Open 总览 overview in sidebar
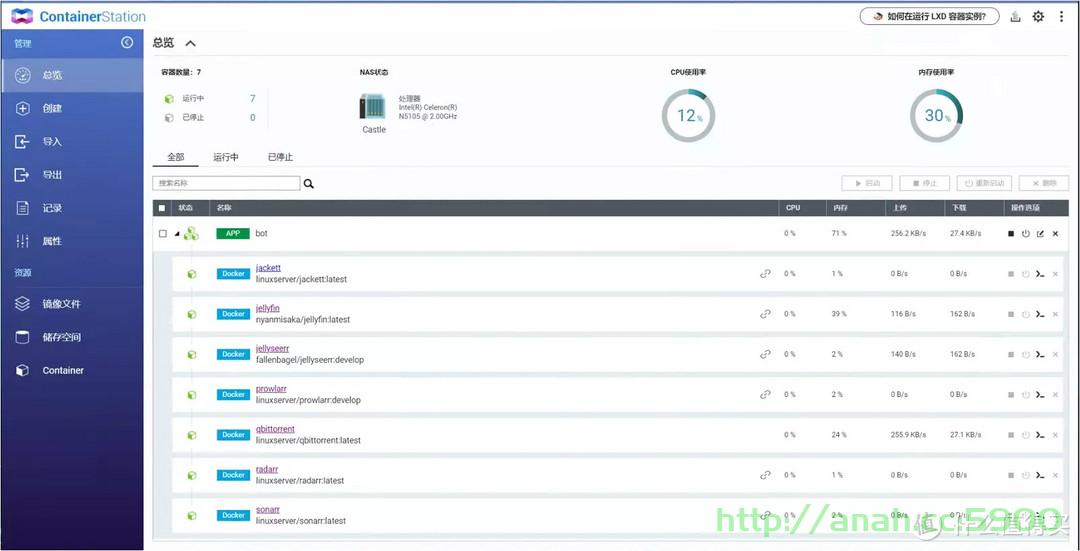This screenshot has width=1080, height=551. pos(72,75)
